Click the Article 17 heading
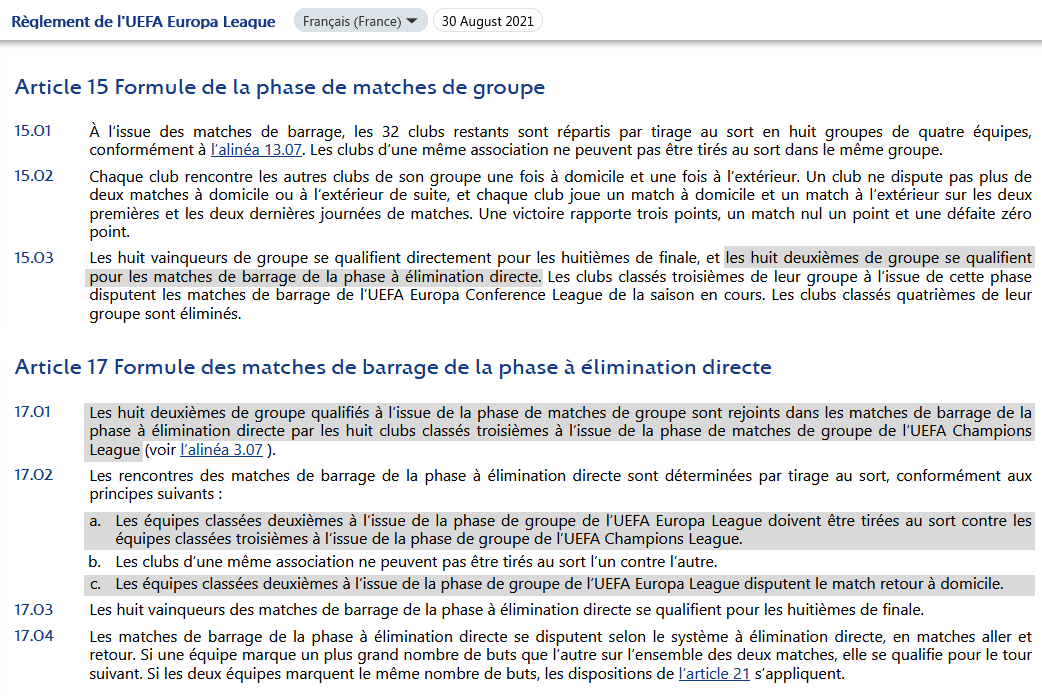Screen dimensions: 1042x696 393,367
